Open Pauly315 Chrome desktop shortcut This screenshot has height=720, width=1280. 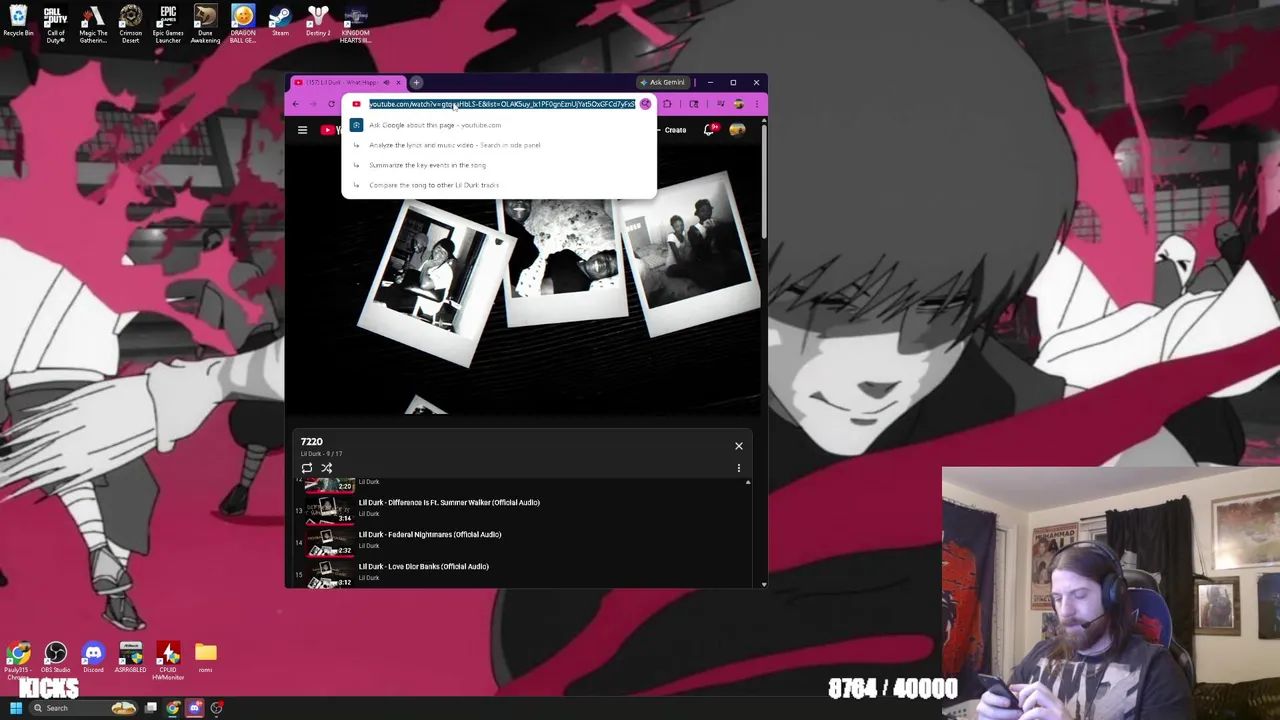click(18, 661)
